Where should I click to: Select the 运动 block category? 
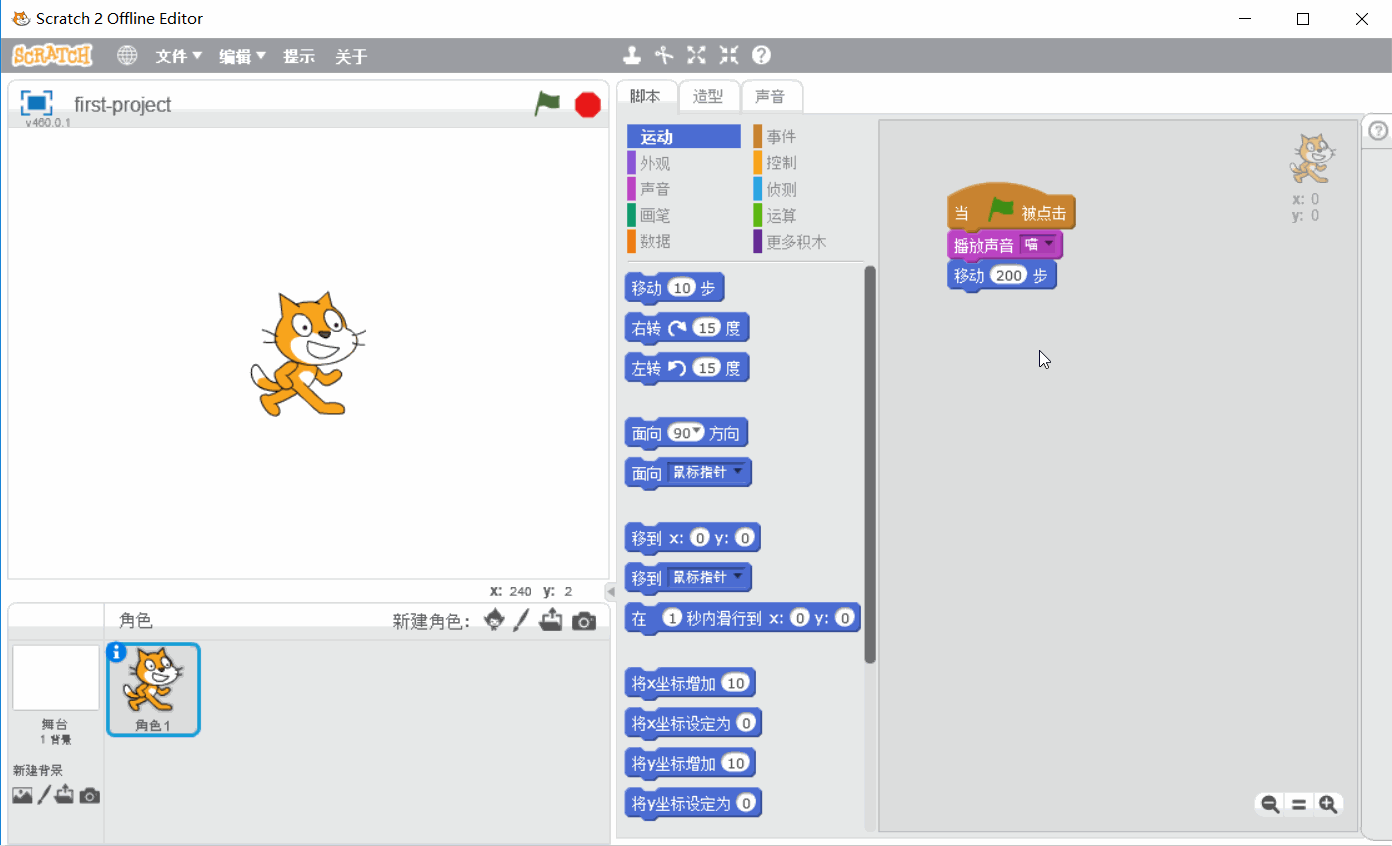684,137
